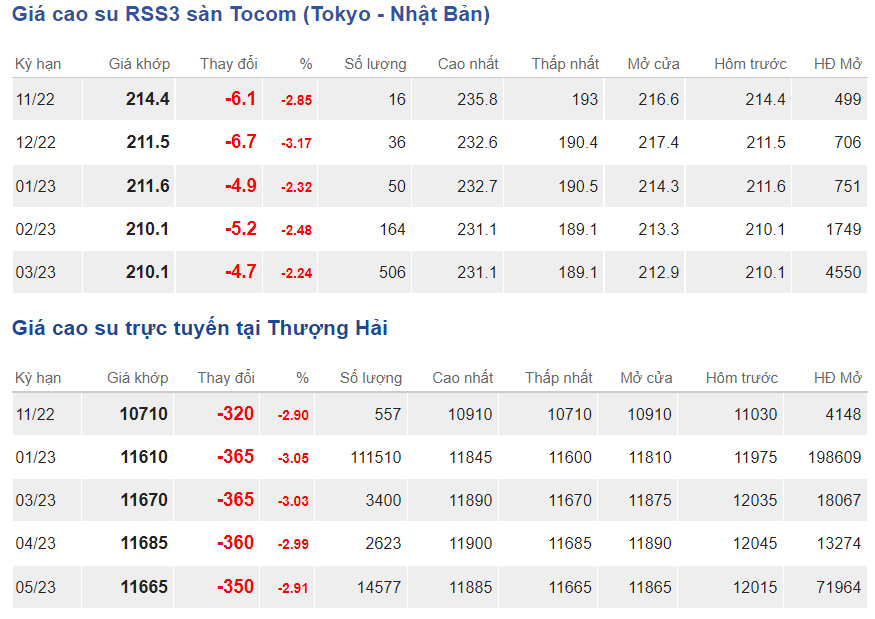The height and width of the screenshot is (619, 875).
Task: Click the Tocom table's 'Số lượng' column header
Action: [375, 64]
